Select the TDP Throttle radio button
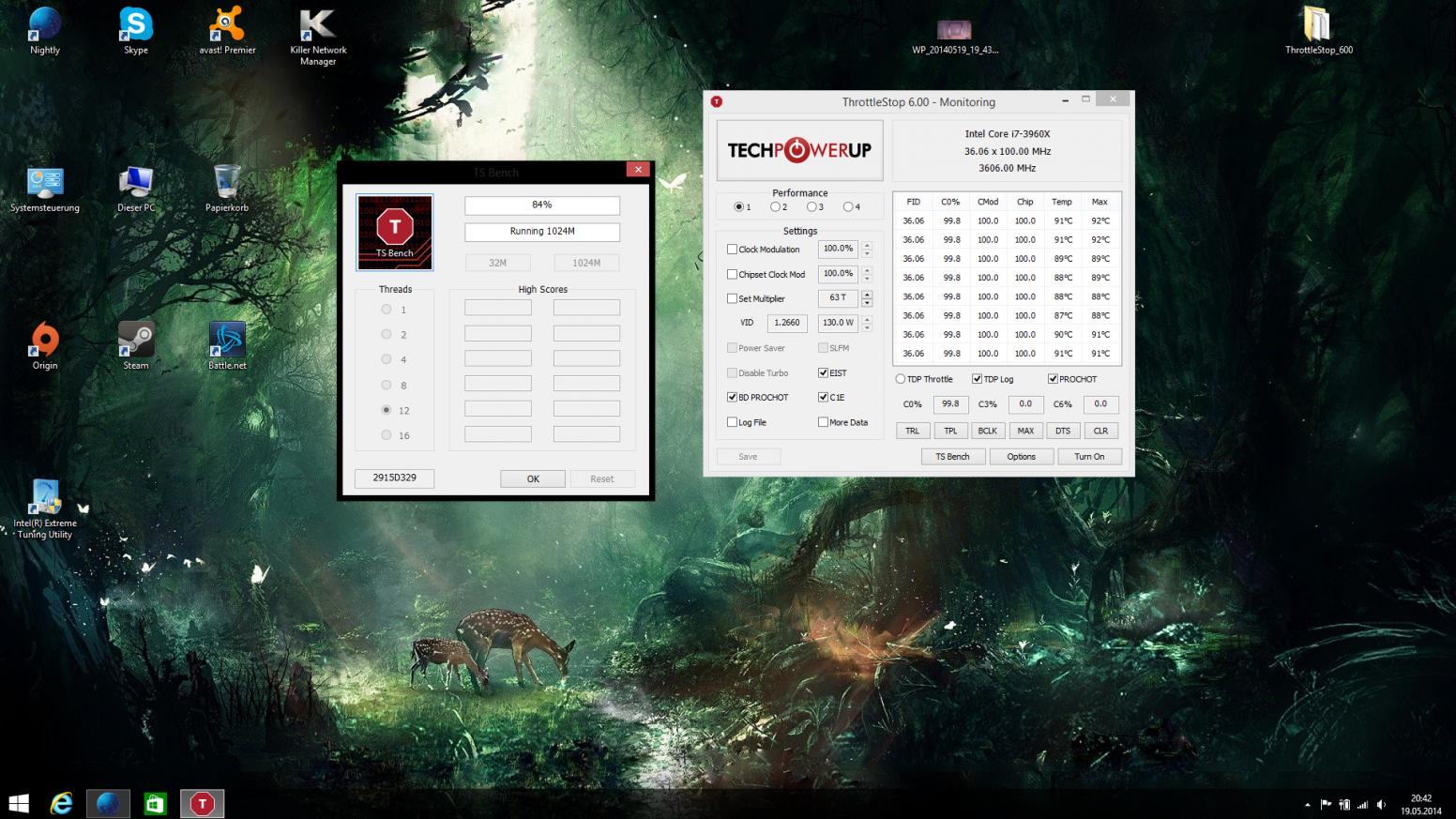1456x819 pixels. (901, 379)
